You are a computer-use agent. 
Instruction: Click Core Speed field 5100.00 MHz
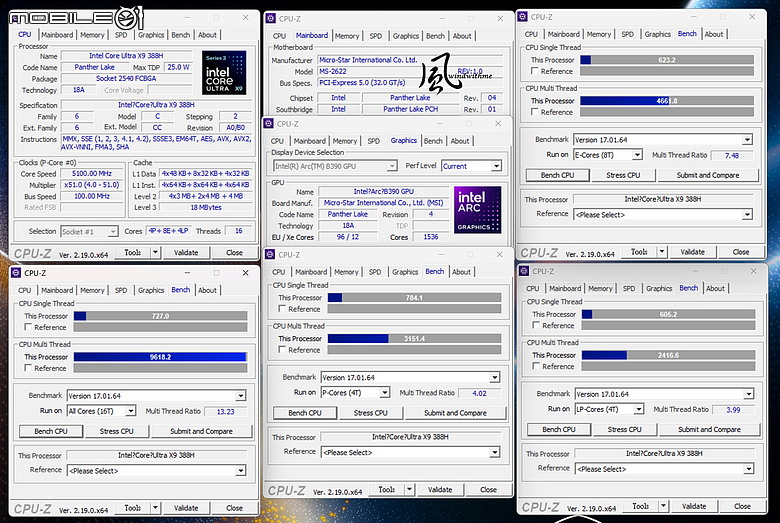tap(92, 174)
